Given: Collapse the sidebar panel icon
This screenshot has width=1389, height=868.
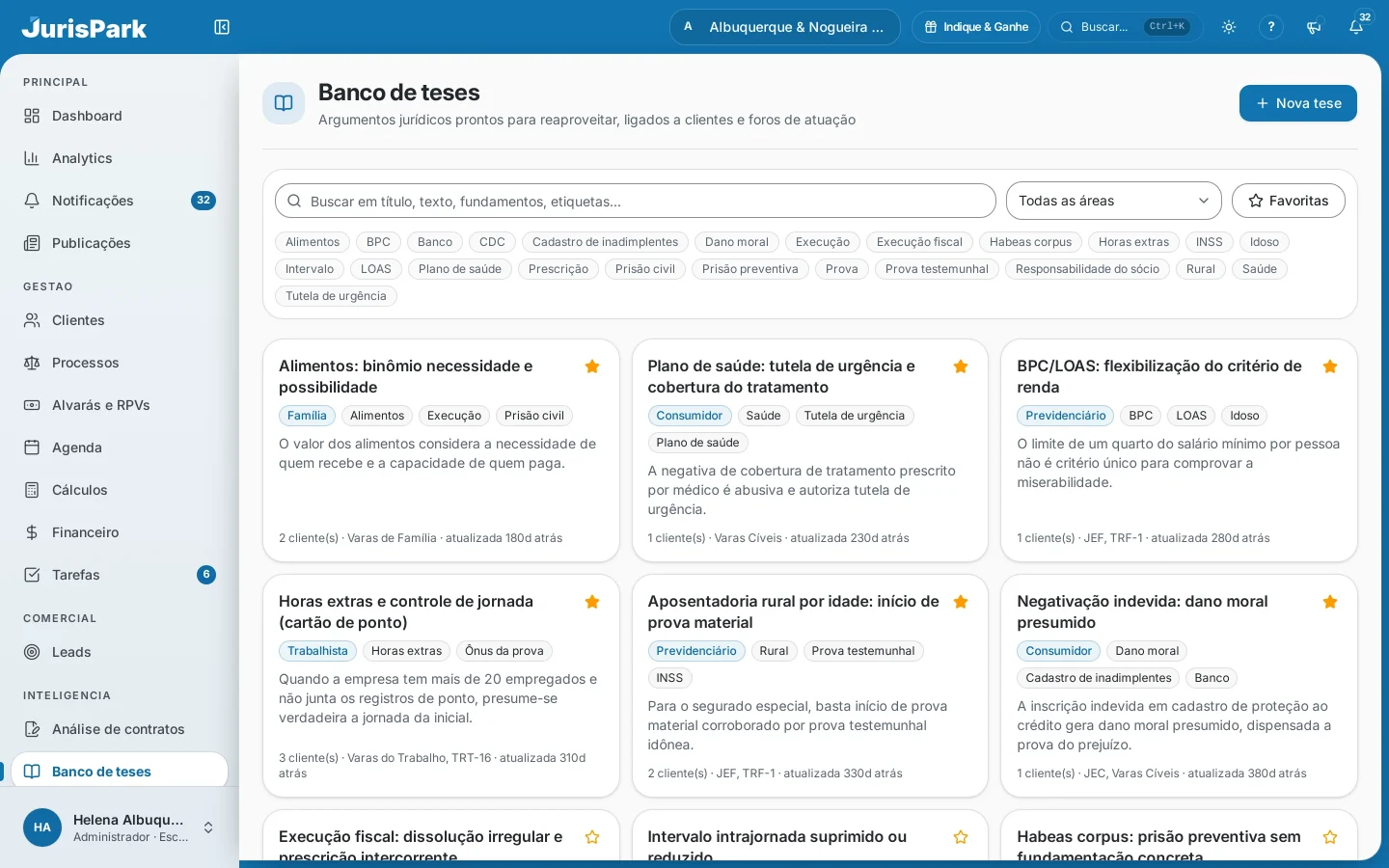Looking at the screenshot, I should point(222,27).
